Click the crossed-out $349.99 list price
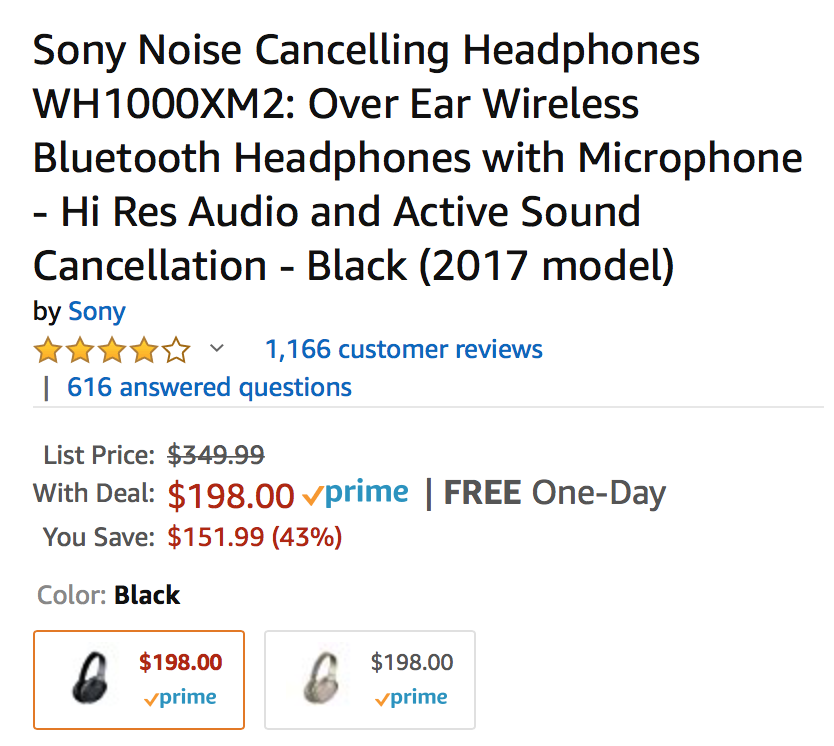The width and height of the screenshot is (834, 746). point(216,455)
